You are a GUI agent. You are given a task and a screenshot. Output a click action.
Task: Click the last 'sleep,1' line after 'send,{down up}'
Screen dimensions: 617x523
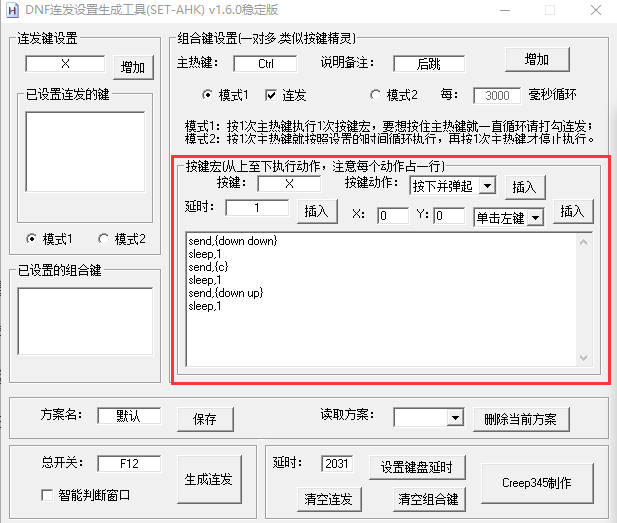coord(205,306)
